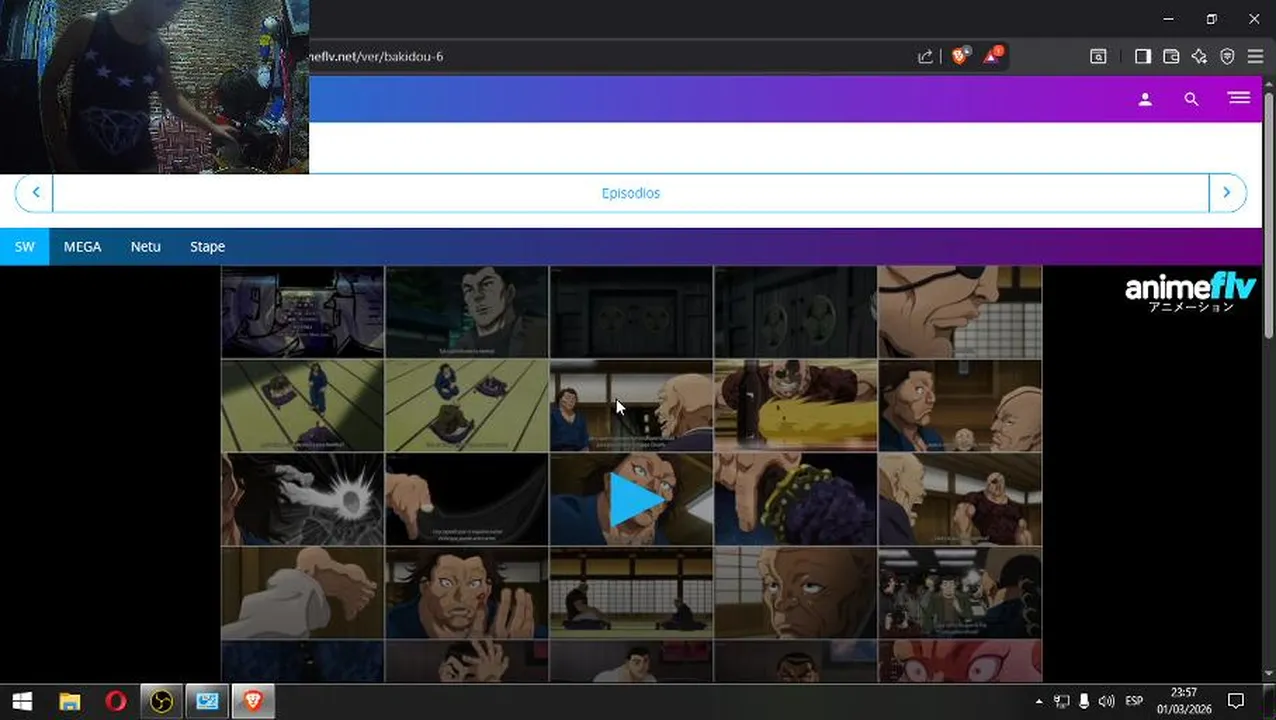Click the search tabs icon in the toolbar
The height and width of the screenshot is (720, 1276).
pyautogui.click(x=1098, y=57)
